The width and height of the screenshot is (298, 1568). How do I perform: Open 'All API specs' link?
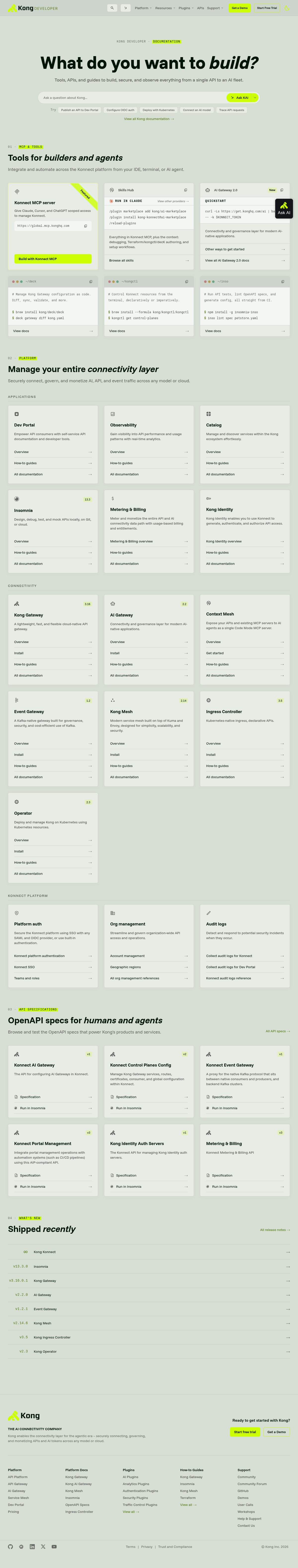click(x=278, y=1031)
